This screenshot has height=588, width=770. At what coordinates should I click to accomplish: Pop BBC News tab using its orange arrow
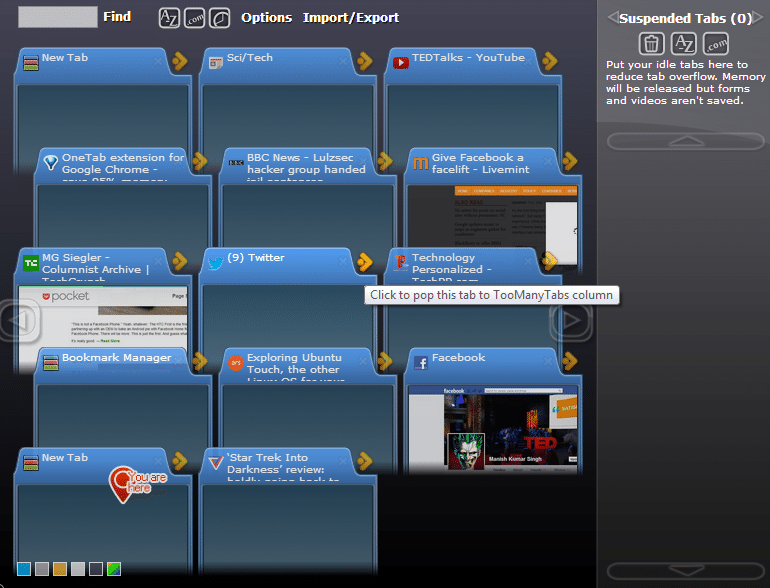[385, 161]
